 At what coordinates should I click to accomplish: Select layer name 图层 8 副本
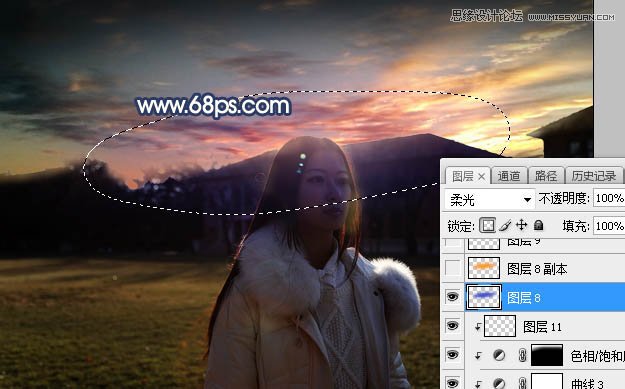pos(537,269)
